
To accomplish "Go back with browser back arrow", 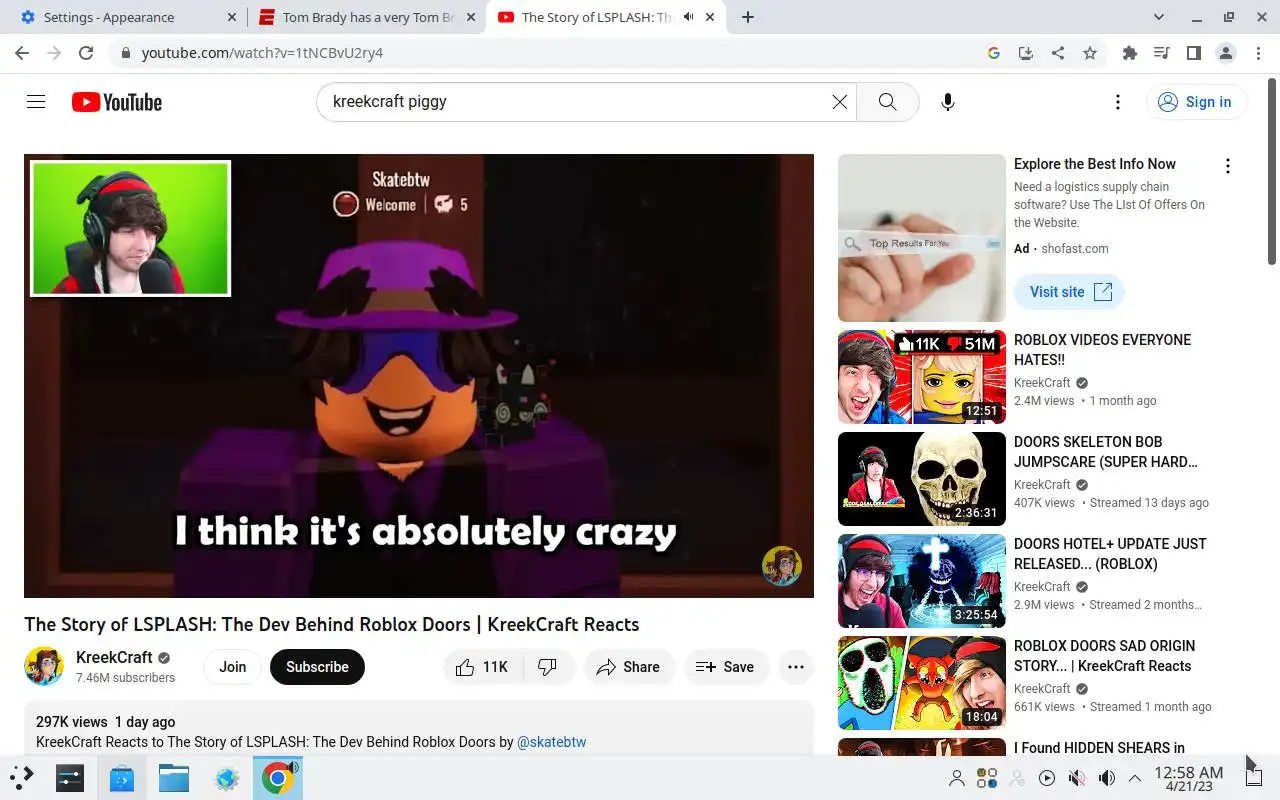I will pyautogui.click(x=22, y=53).
